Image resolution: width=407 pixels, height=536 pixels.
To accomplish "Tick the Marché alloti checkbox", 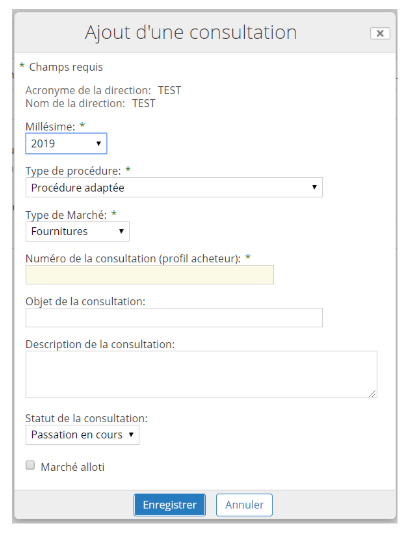I will (30, 465).
